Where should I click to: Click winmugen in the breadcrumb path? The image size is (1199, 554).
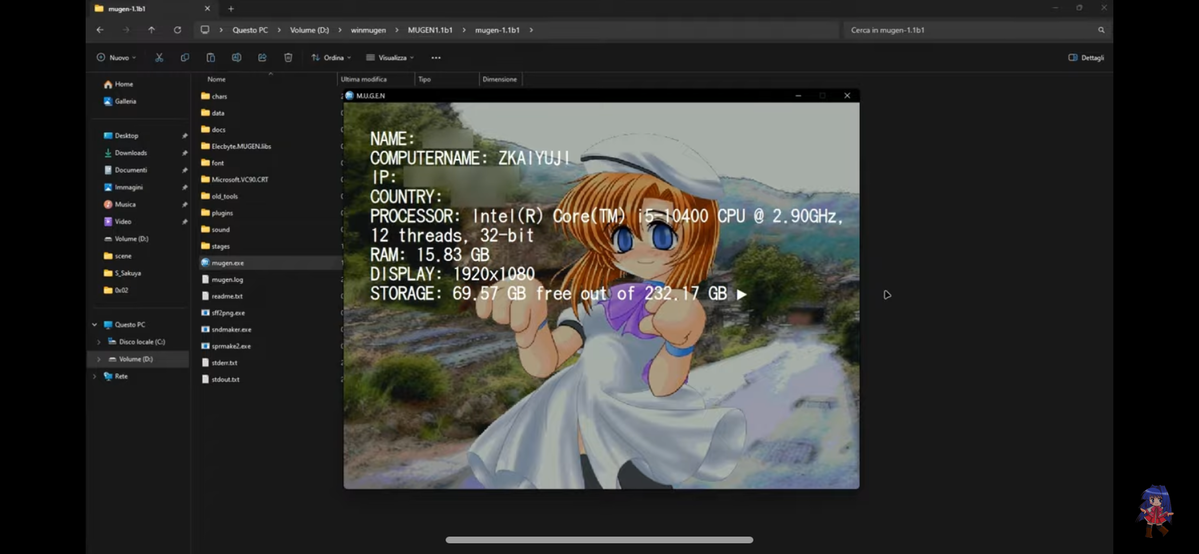[368, 30]
